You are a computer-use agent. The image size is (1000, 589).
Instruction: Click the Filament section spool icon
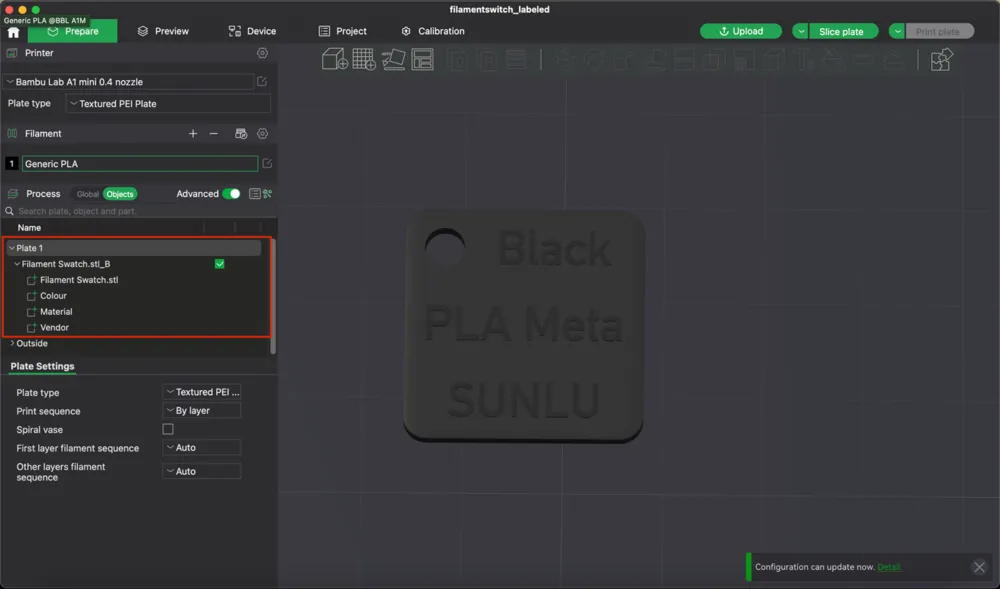12,133
